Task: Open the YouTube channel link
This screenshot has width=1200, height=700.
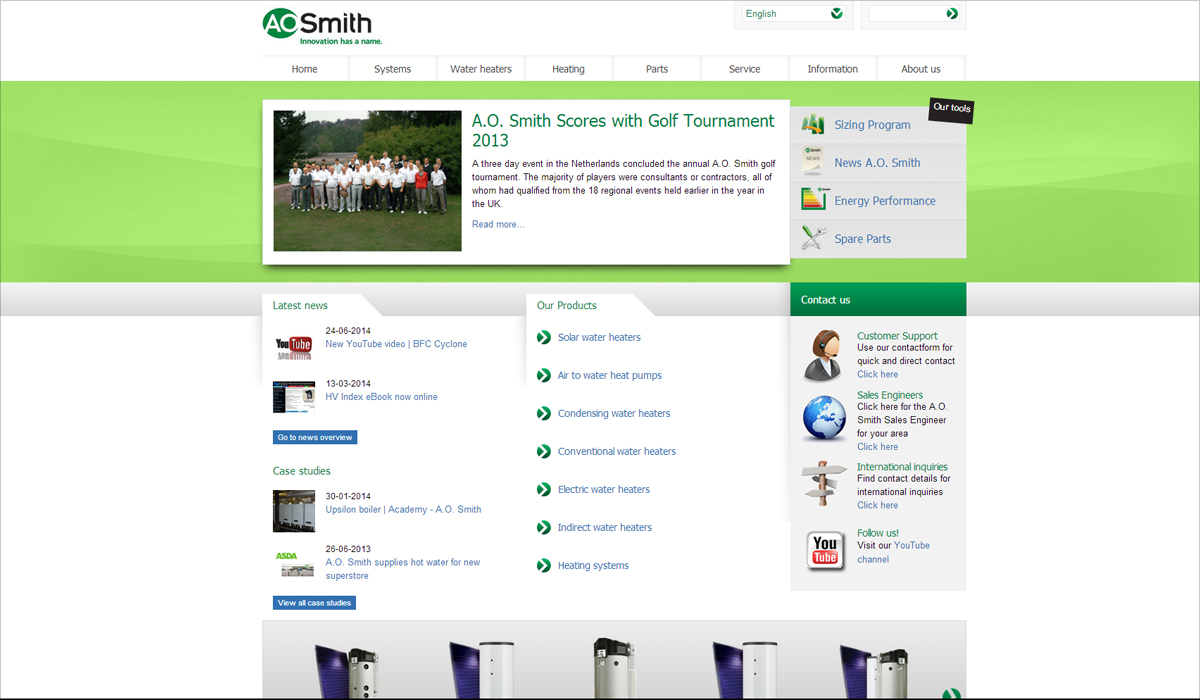Action: tap(893, 552)
